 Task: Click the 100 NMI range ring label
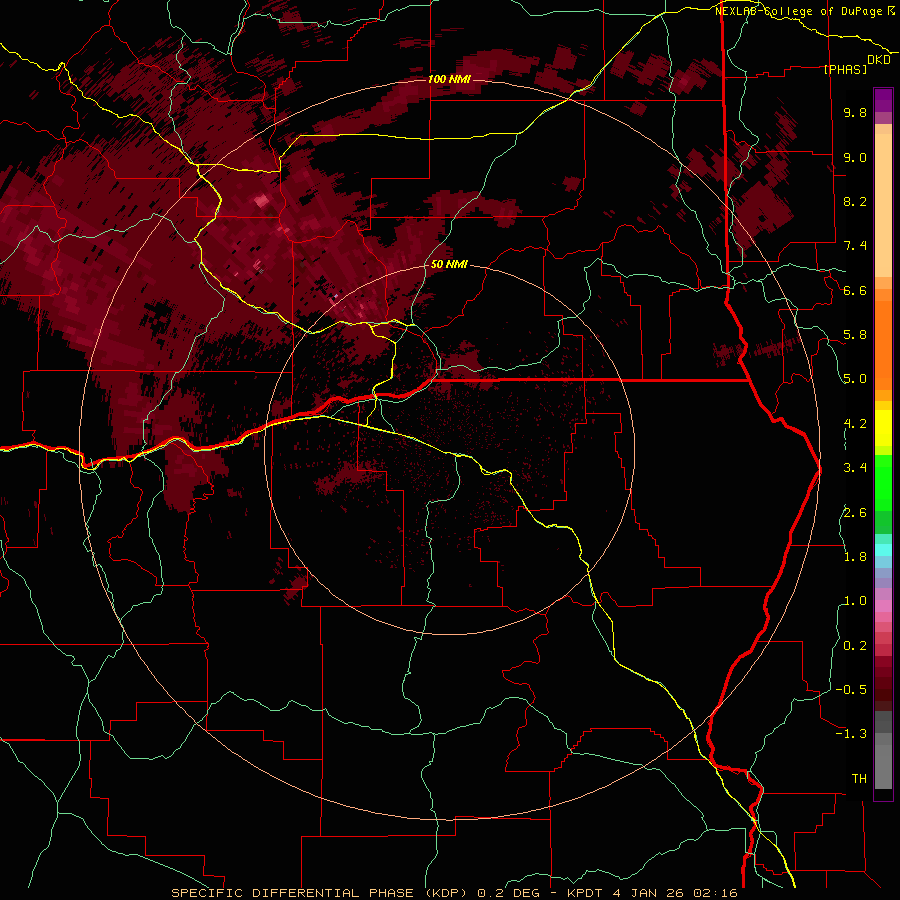pos(449,79)
